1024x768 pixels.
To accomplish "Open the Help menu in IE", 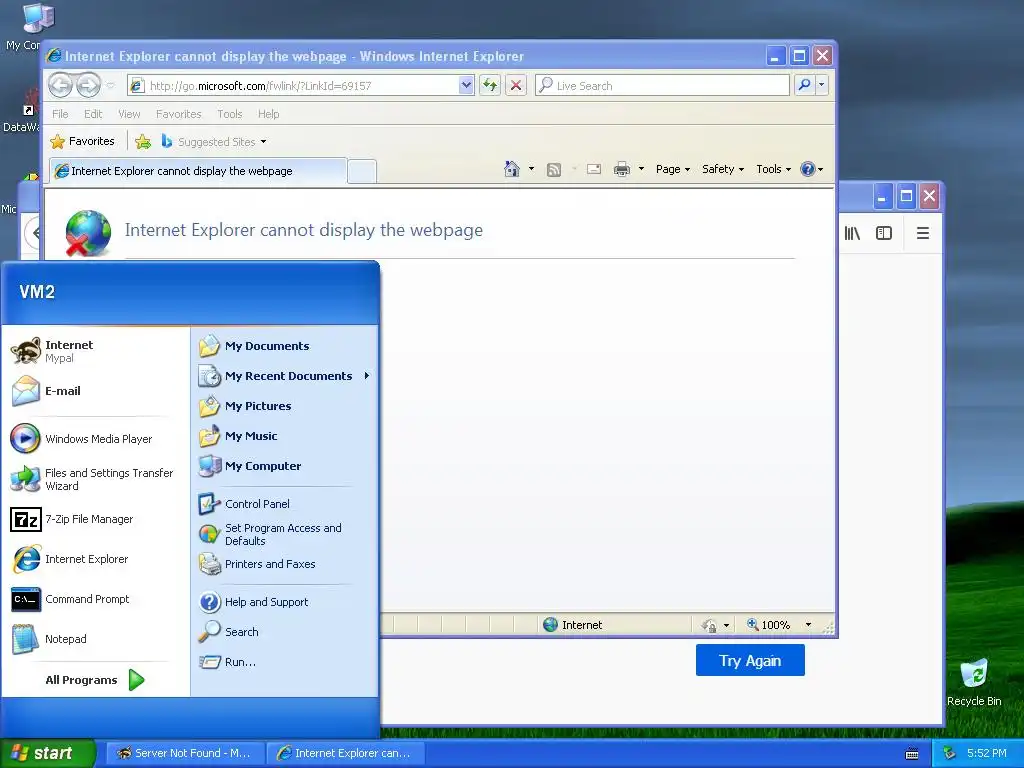I will tap(268, 114).
